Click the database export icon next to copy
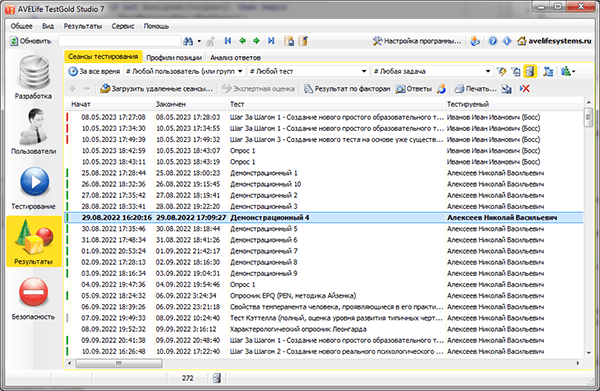Image resolution: width=600 pixels, height=391 pixels. [303, 41]
